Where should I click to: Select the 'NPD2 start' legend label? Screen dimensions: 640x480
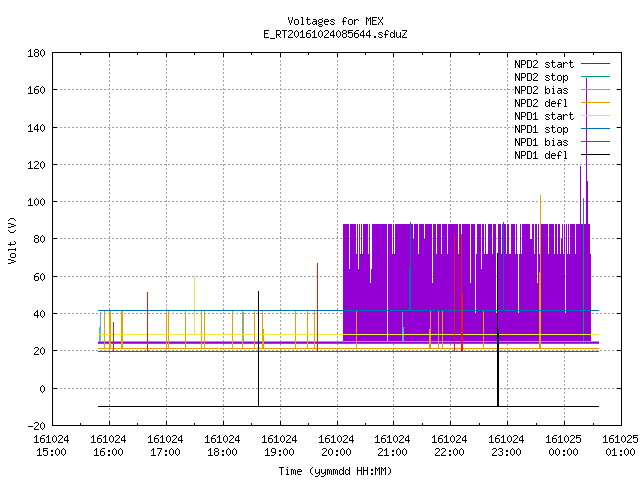[544, 64]
